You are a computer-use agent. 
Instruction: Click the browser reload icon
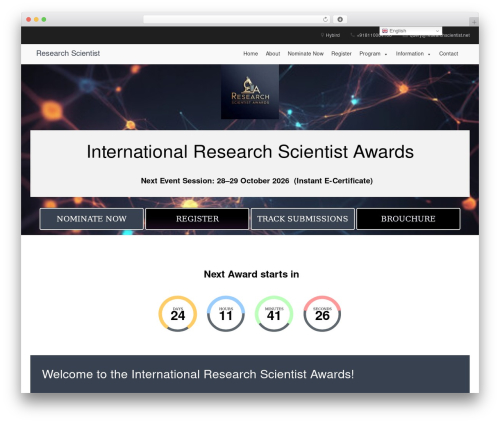[x=325, y=19]
